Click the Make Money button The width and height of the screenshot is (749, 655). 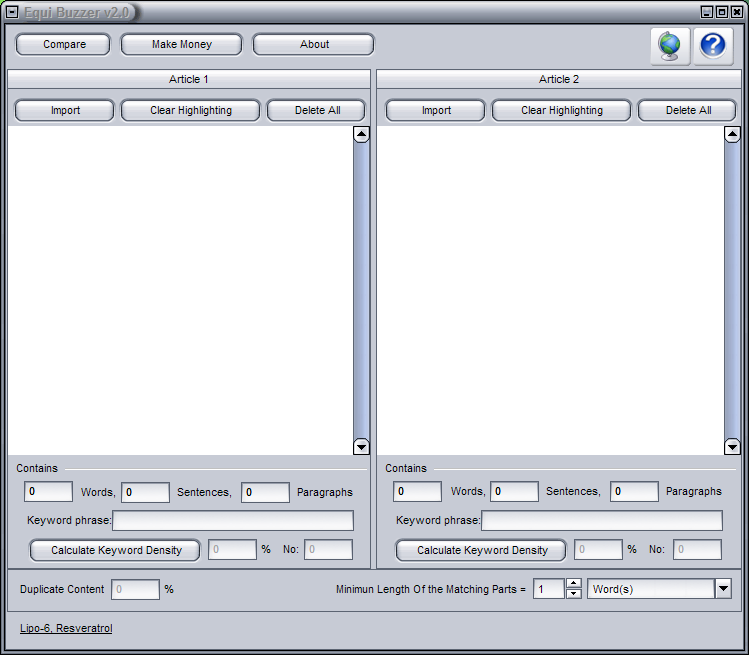[181, 44]
